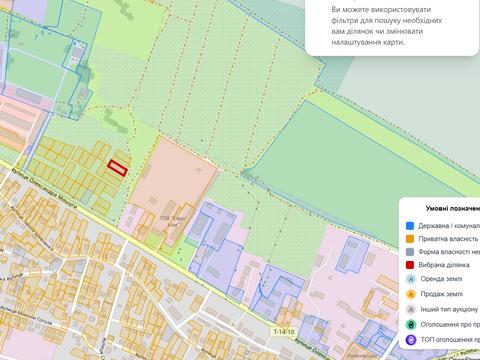Select the red-outlined parcel on the map
The image size is (480, 360).
click(x=117, y=168)
